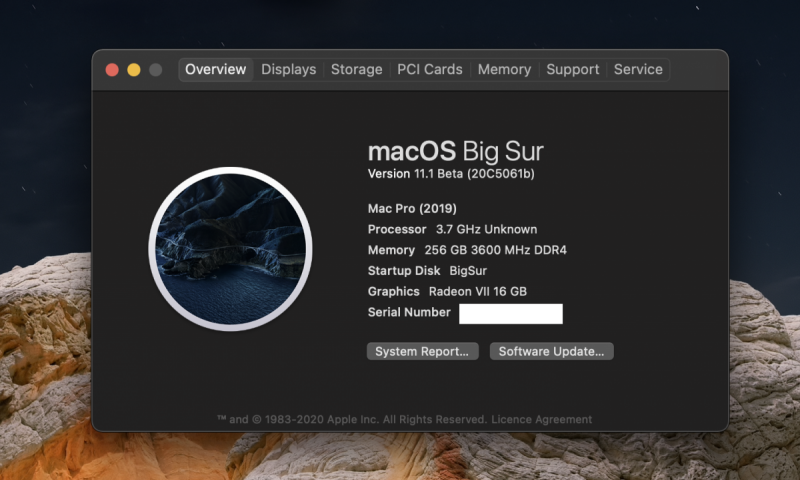Click the System Report... button
This screenshot has width=800, height=480.
[x=422, y=351]
